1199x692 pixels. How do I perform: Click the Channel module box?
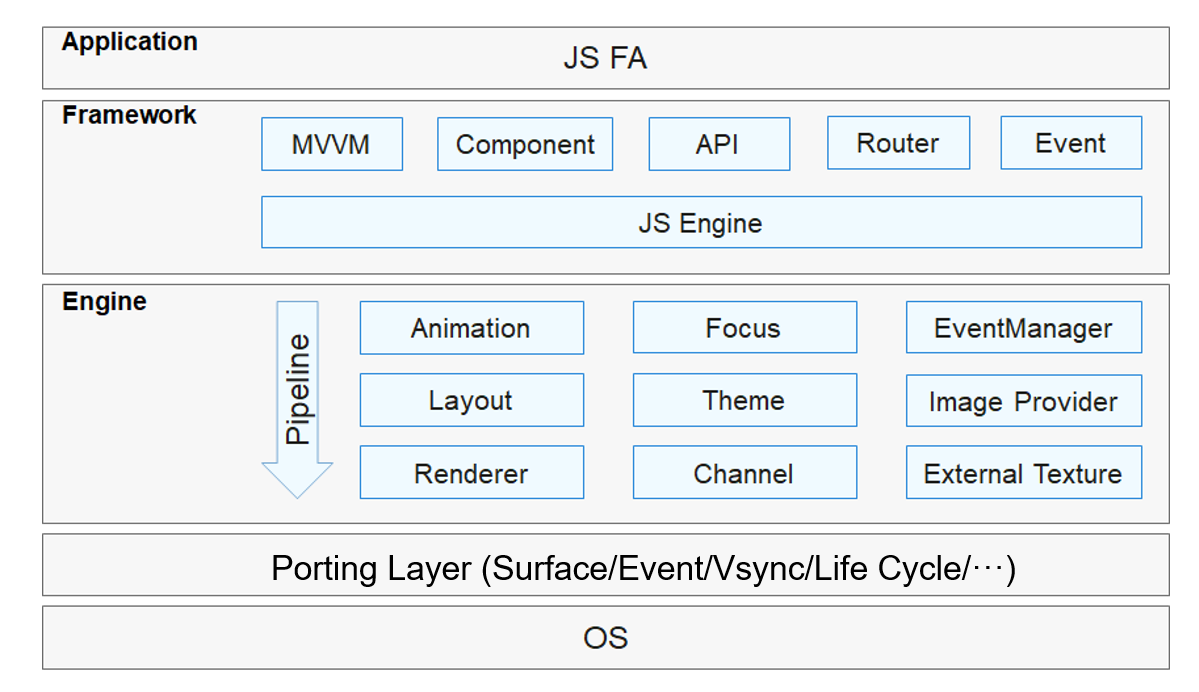tap(744, 472)
